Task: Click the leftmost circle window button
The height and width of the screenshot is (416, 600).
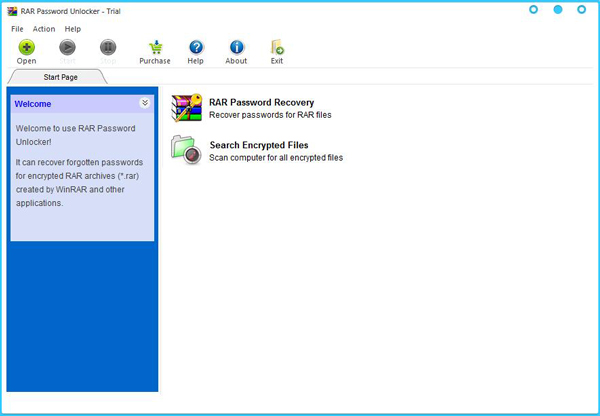Action: click(533, 10)
